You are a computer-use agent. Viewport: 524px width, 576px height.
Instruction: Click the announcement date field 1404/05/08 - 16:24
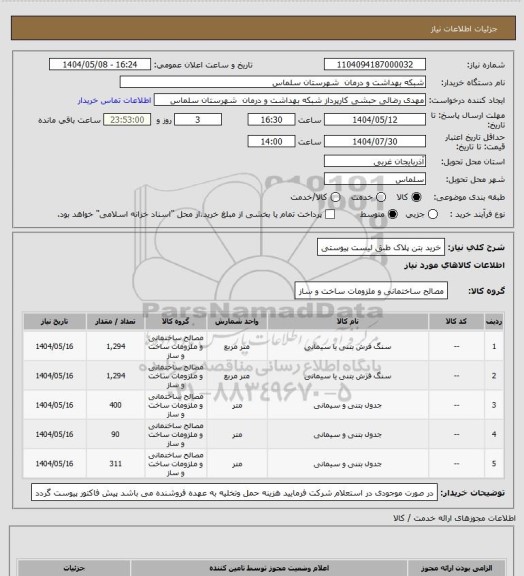(100, 64)
